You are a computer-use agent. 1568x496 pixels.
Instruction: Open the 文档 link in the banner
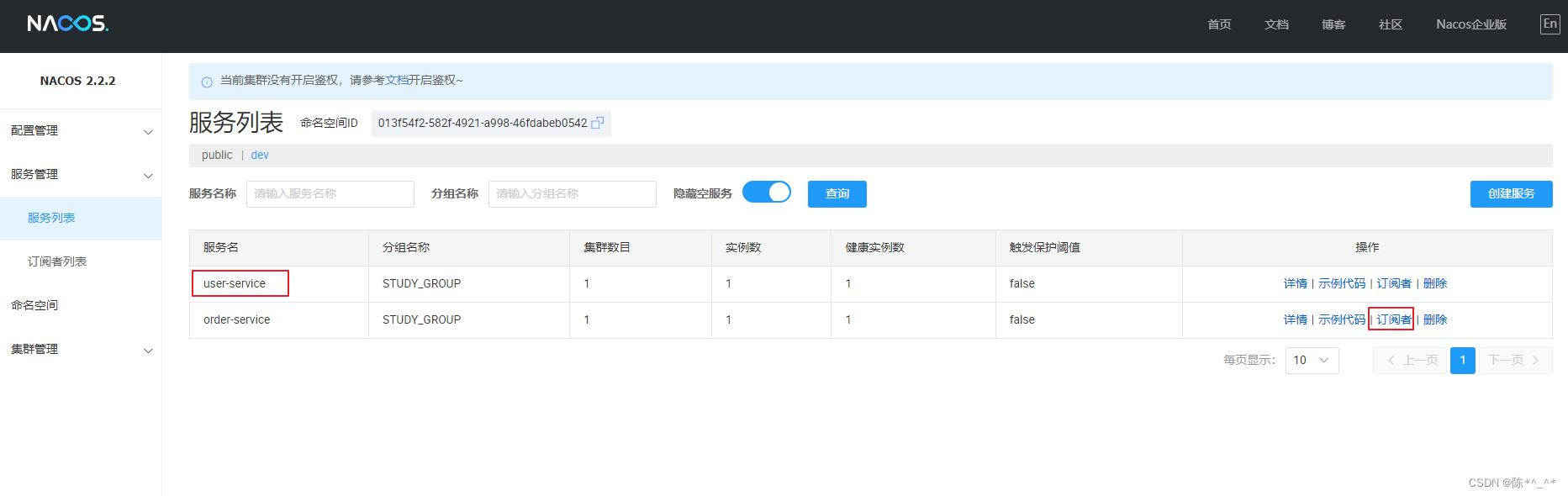click(x=397, y=80)
